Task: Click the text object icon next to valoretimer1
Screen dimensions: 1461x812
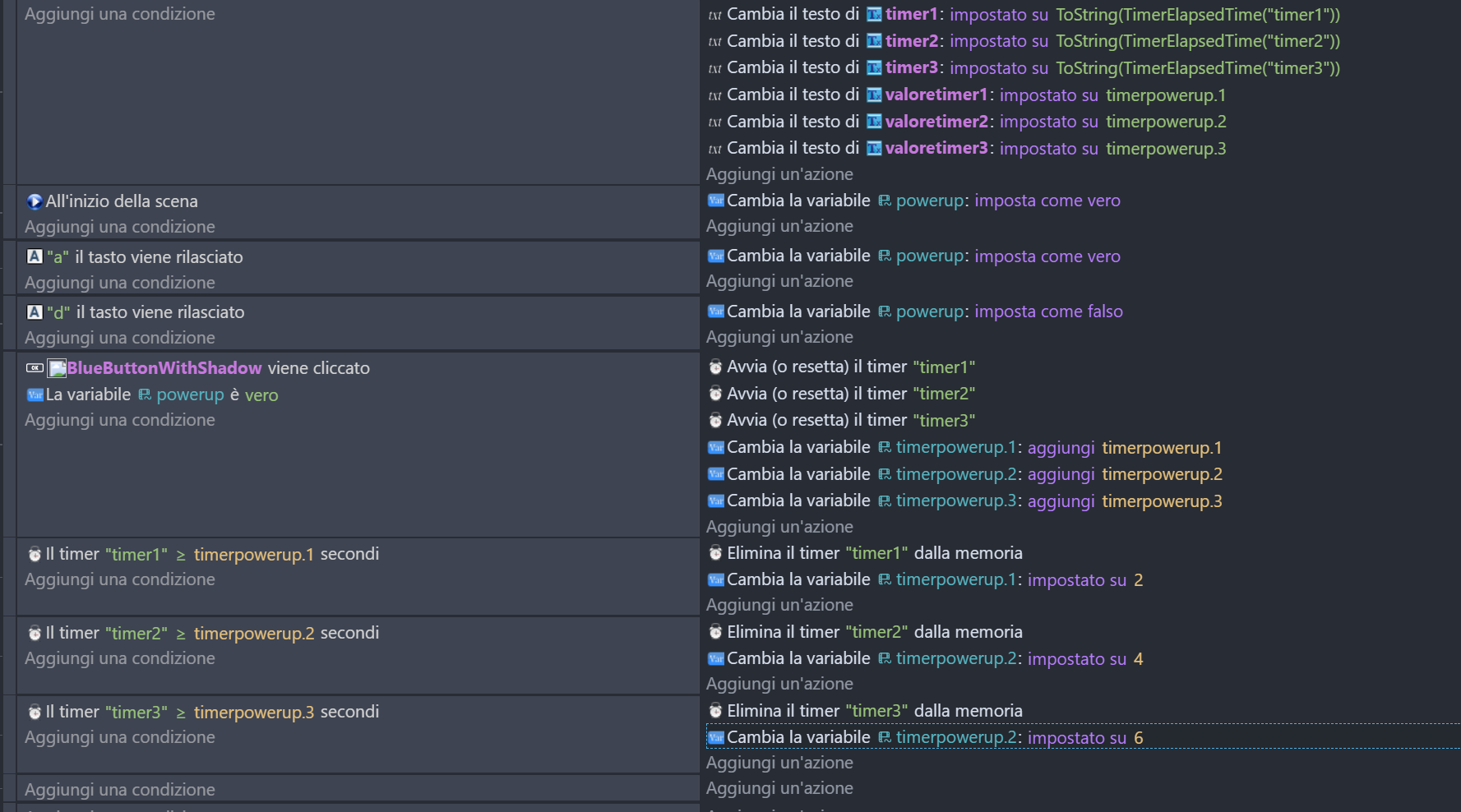Action: coord(874,95)
